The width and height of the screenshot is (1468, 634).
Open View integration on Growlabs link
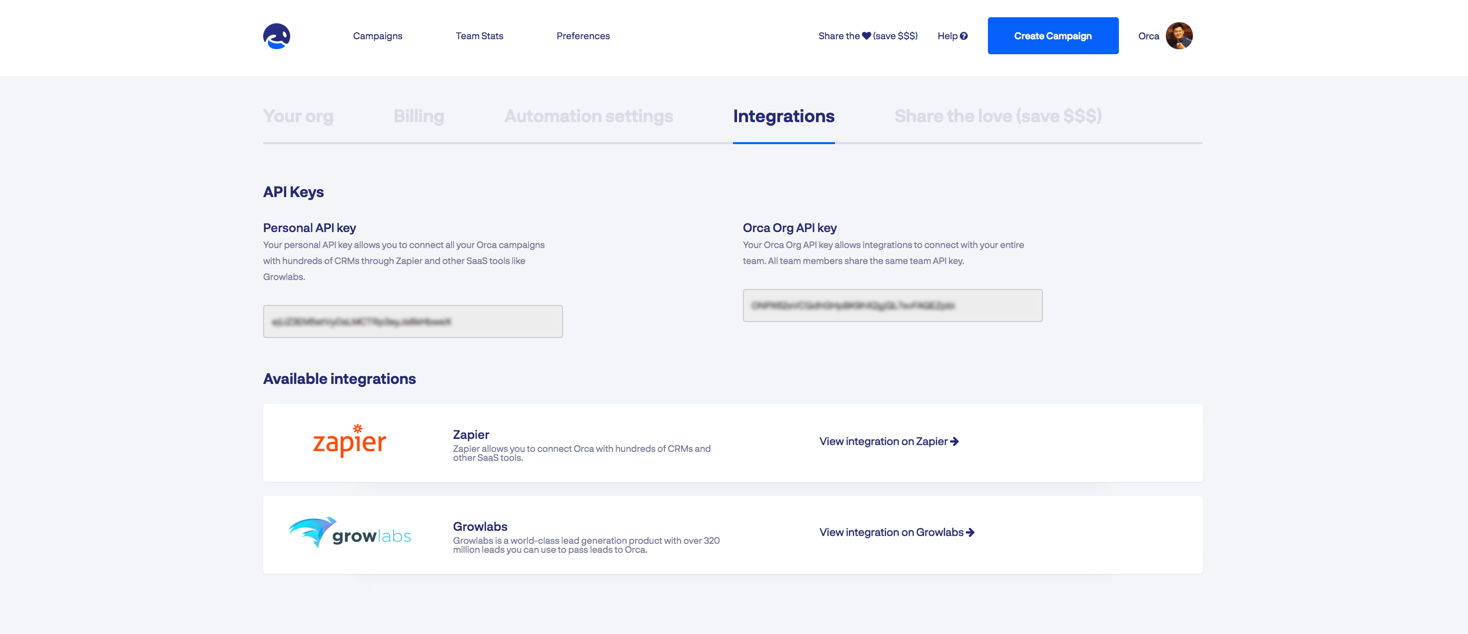point(897,532)
